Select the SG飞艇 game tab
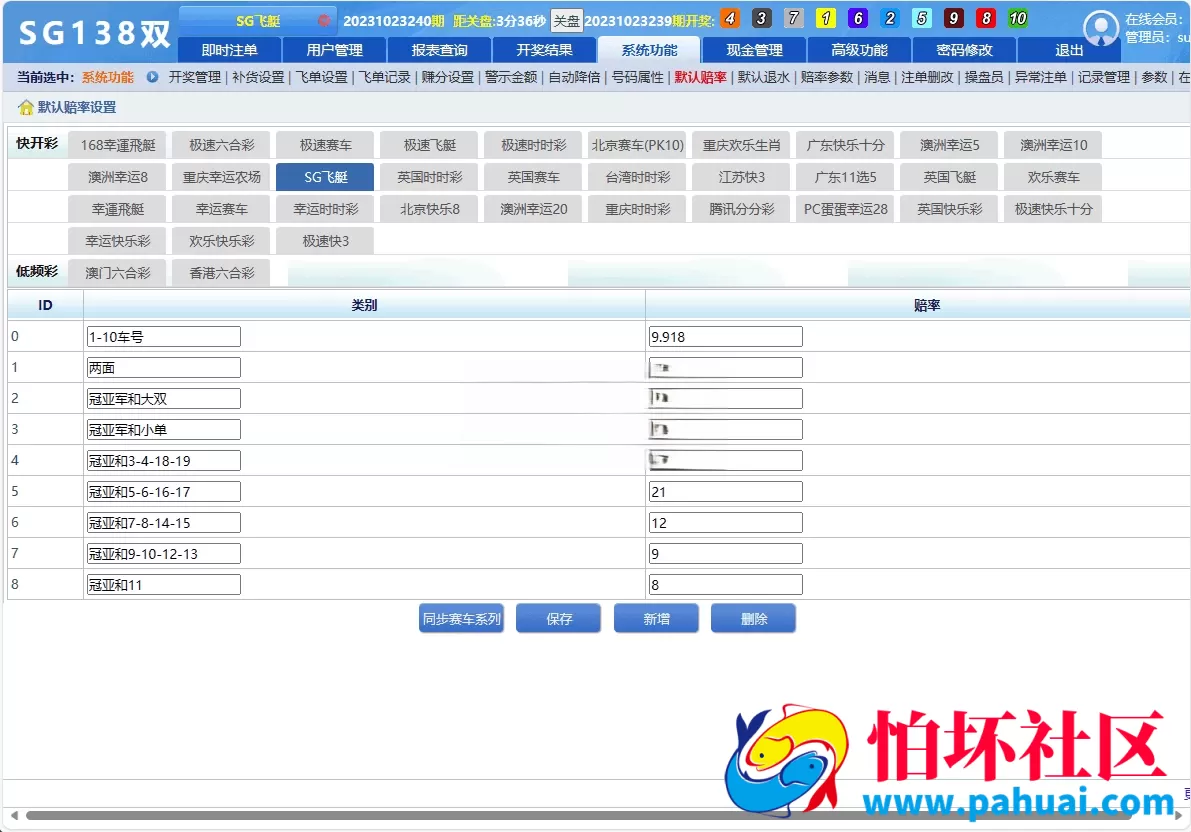The height and width of the screenshot is (832, 1191). pos(325,177)
